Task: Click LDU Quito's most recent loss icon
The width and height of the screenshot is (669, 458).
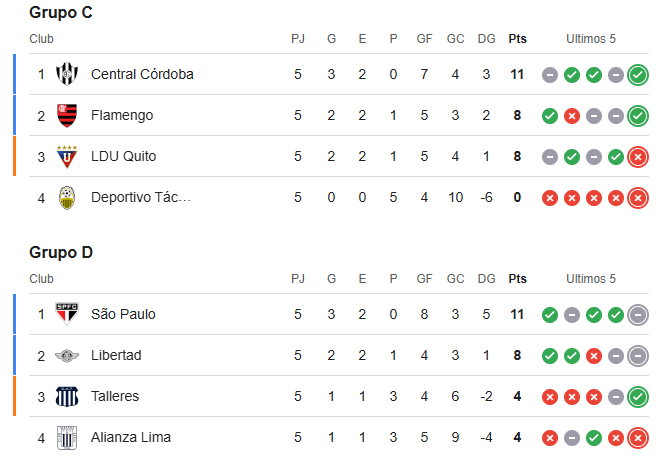Action: 638,157
